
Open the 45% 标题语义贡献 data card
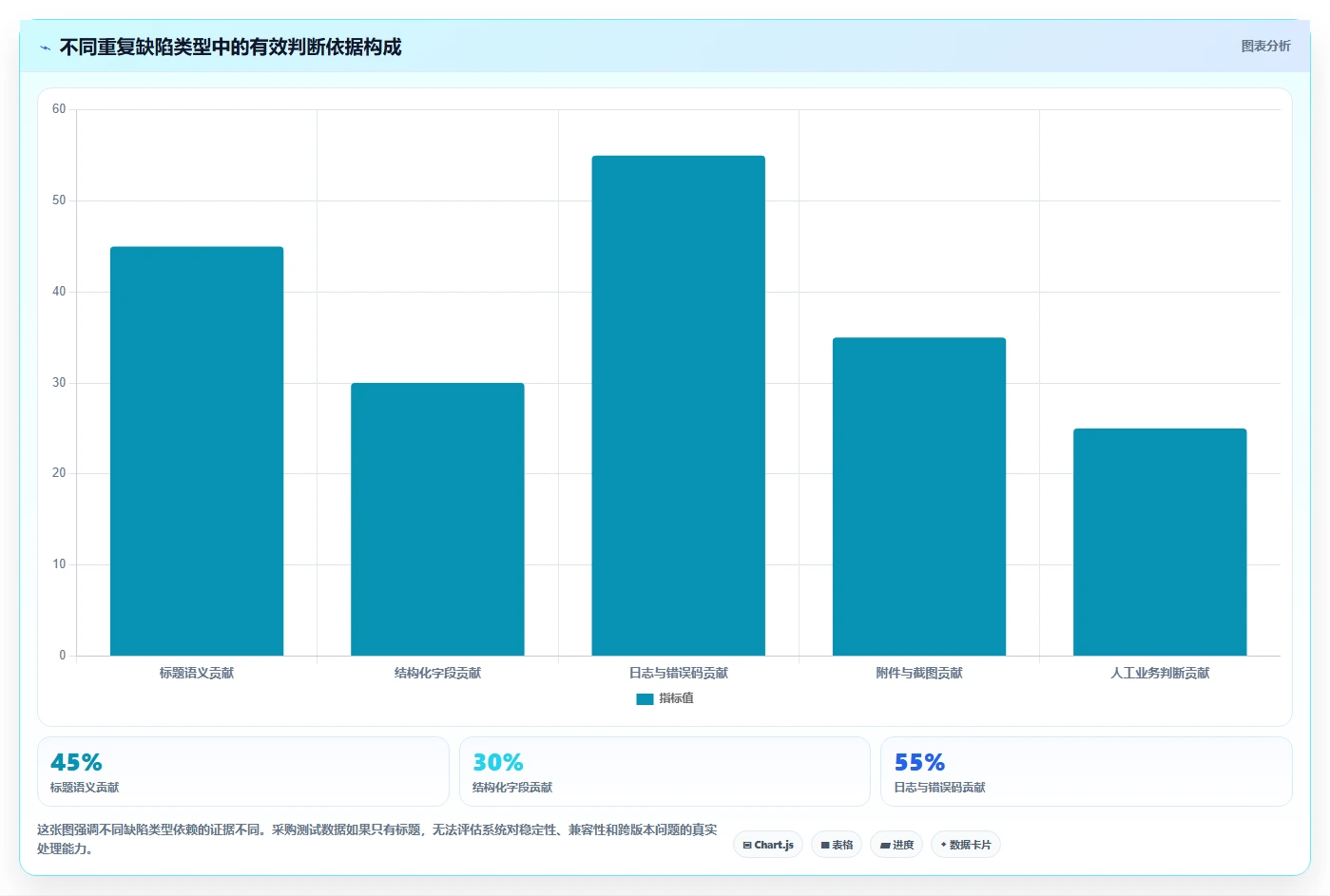[x=242, y=772]
